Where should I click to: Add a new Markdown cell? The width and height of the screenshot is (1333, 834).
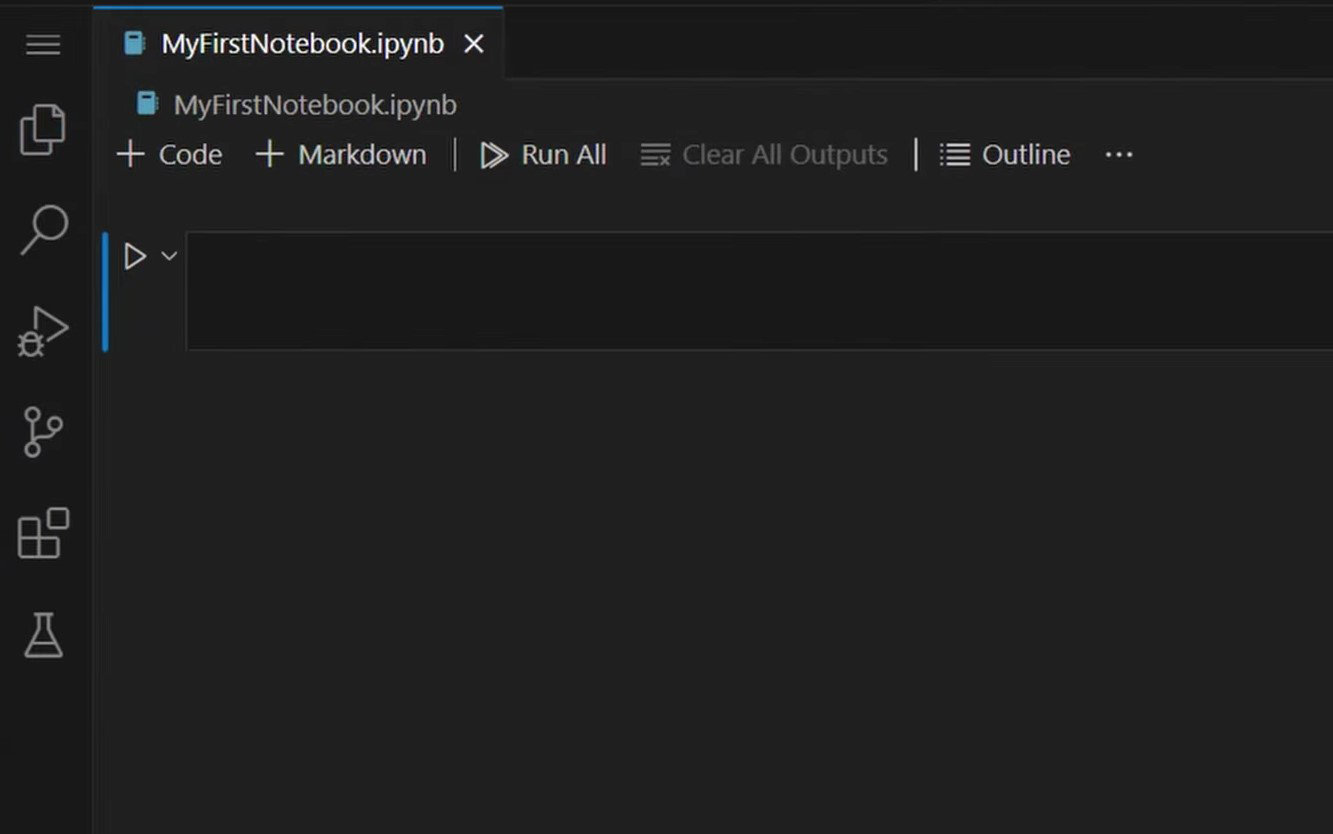point(340,154)
